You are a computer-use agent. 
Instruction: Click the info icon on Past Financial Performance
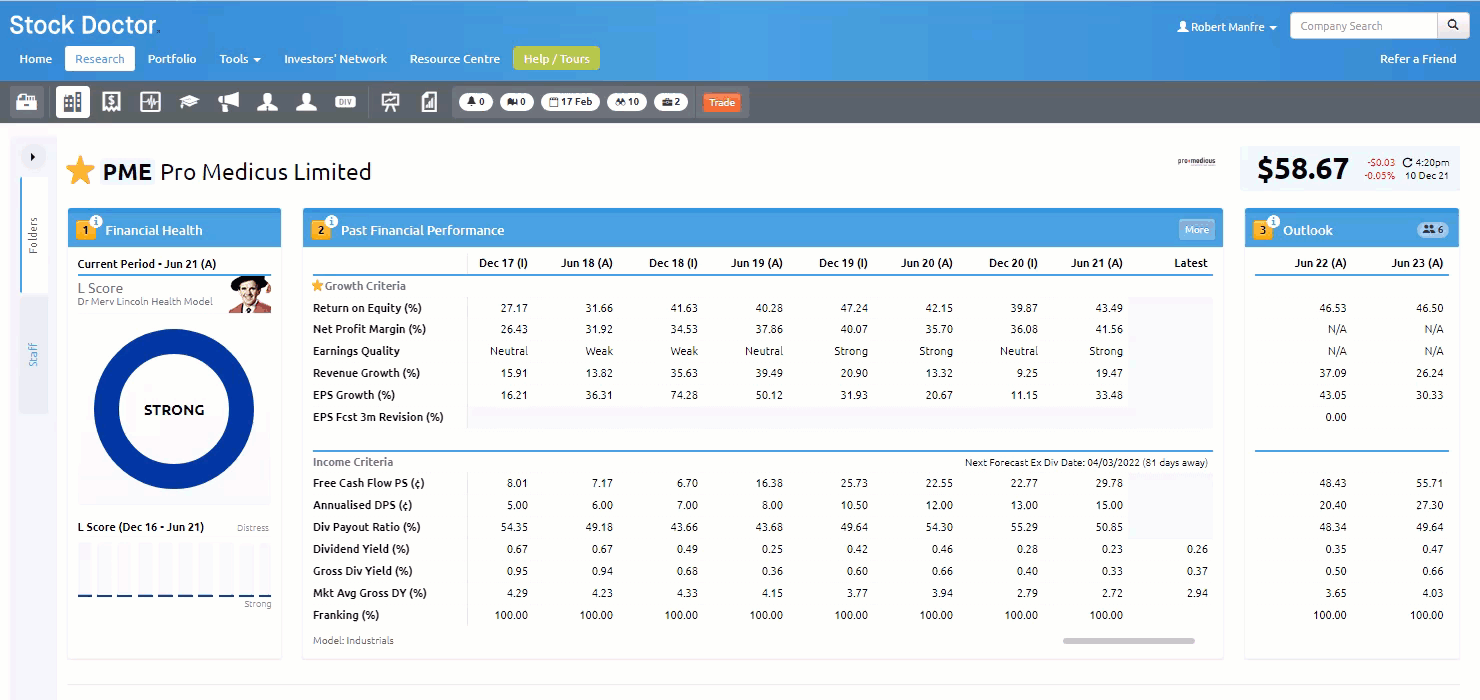click(332, 222)
